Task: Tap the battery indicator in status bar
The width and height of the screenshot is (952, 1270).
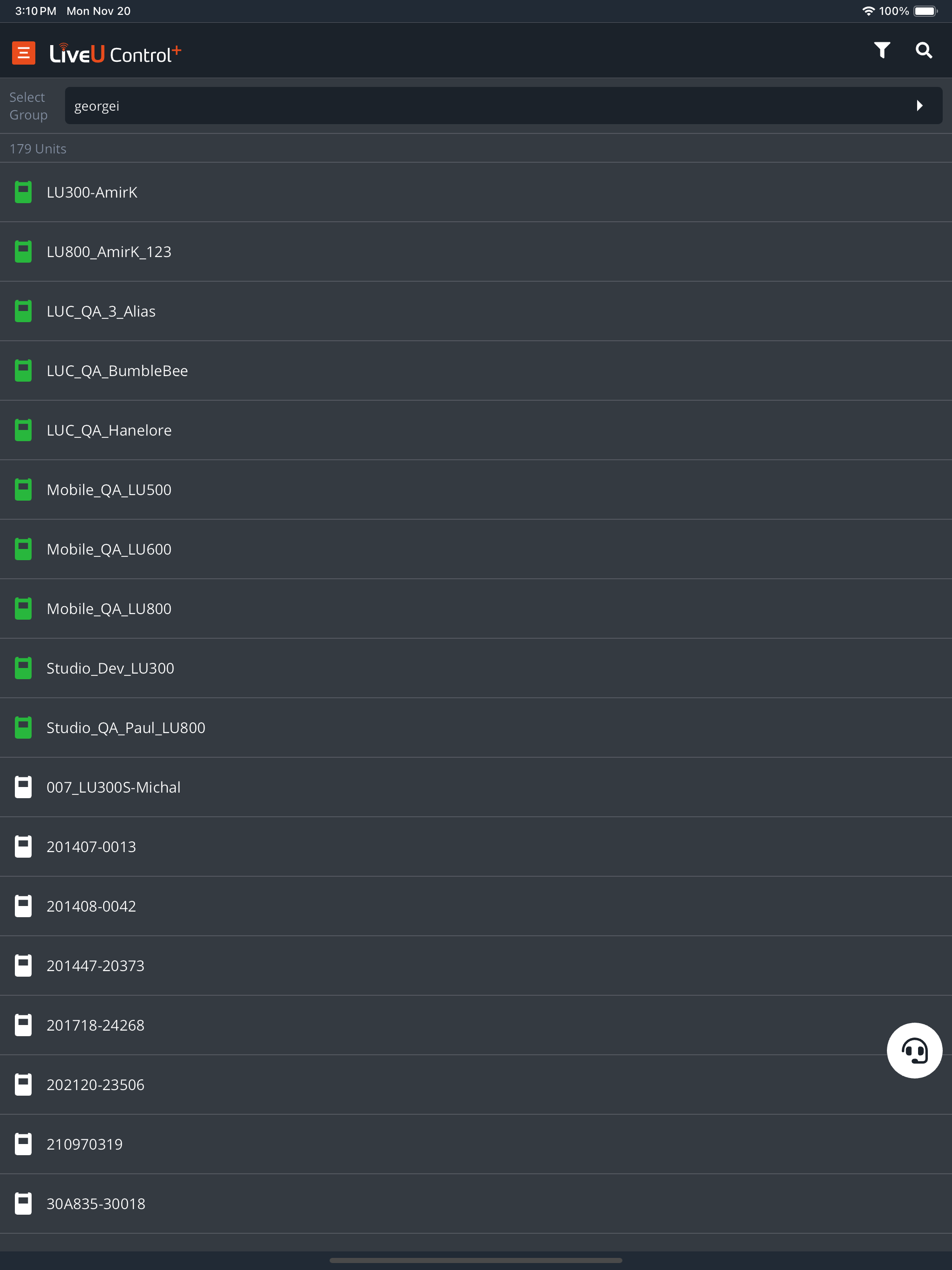Action: (x=925, y=11)
